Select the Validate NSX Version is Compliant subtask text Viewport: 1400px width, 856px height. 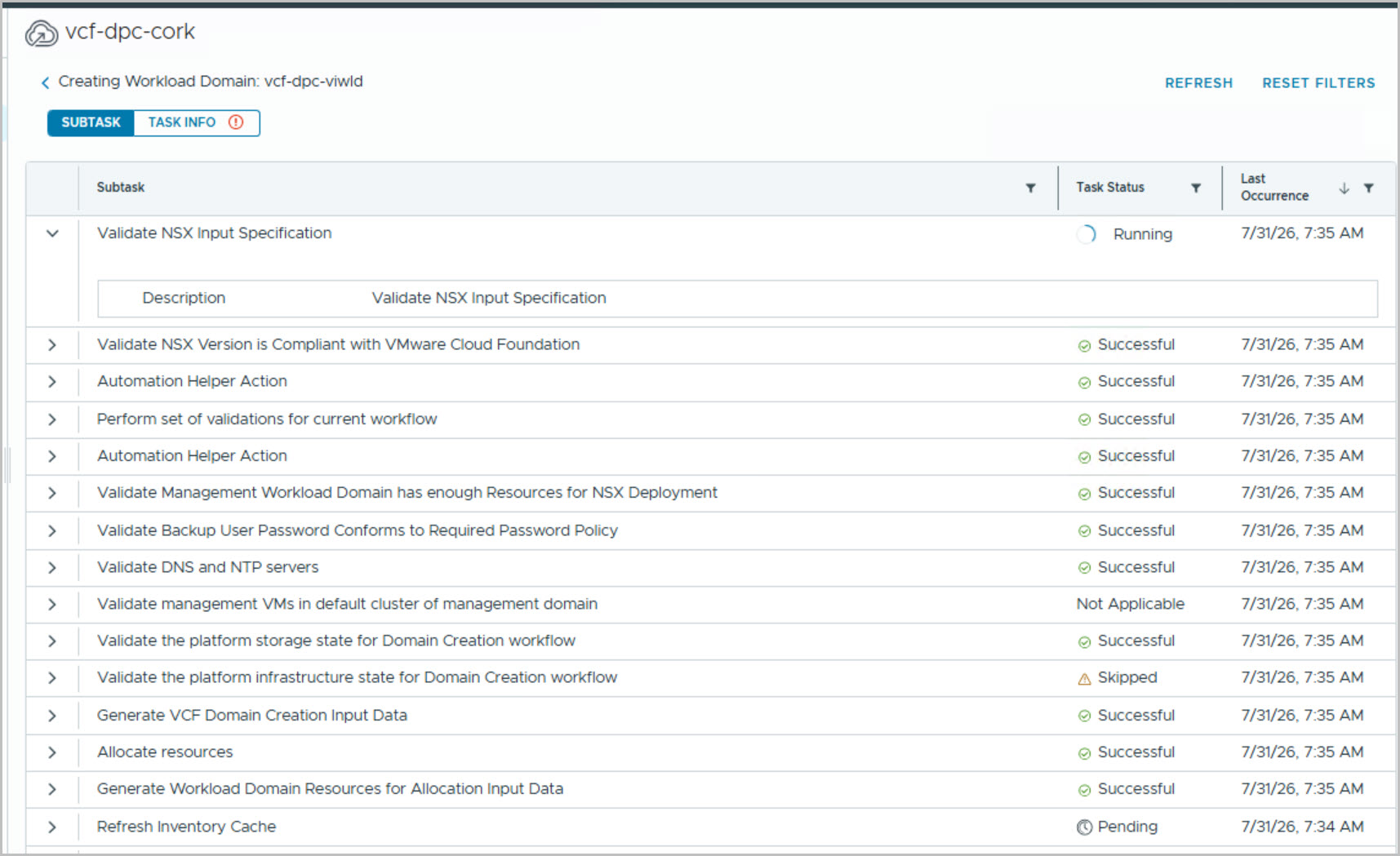tap(339, 344)
